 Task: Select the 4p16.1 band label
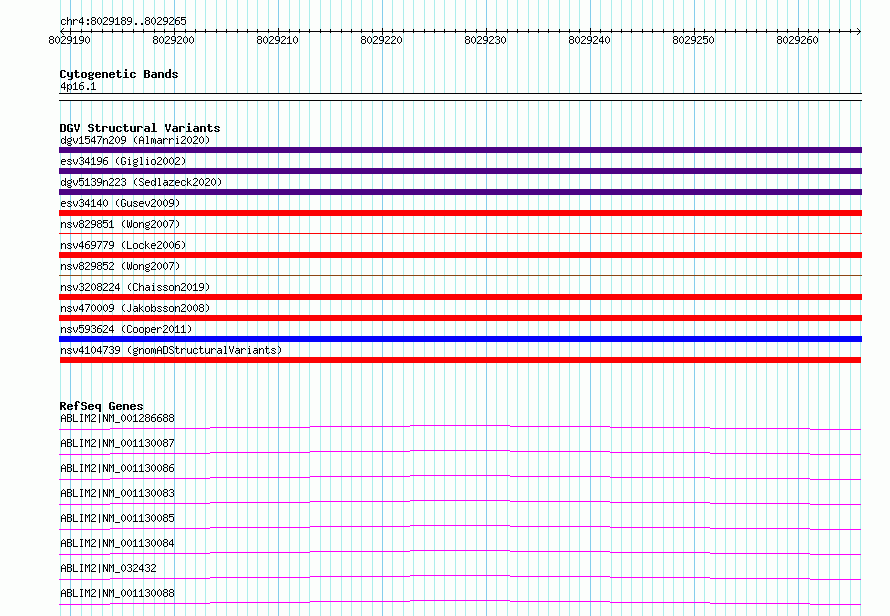click(78, 86)
